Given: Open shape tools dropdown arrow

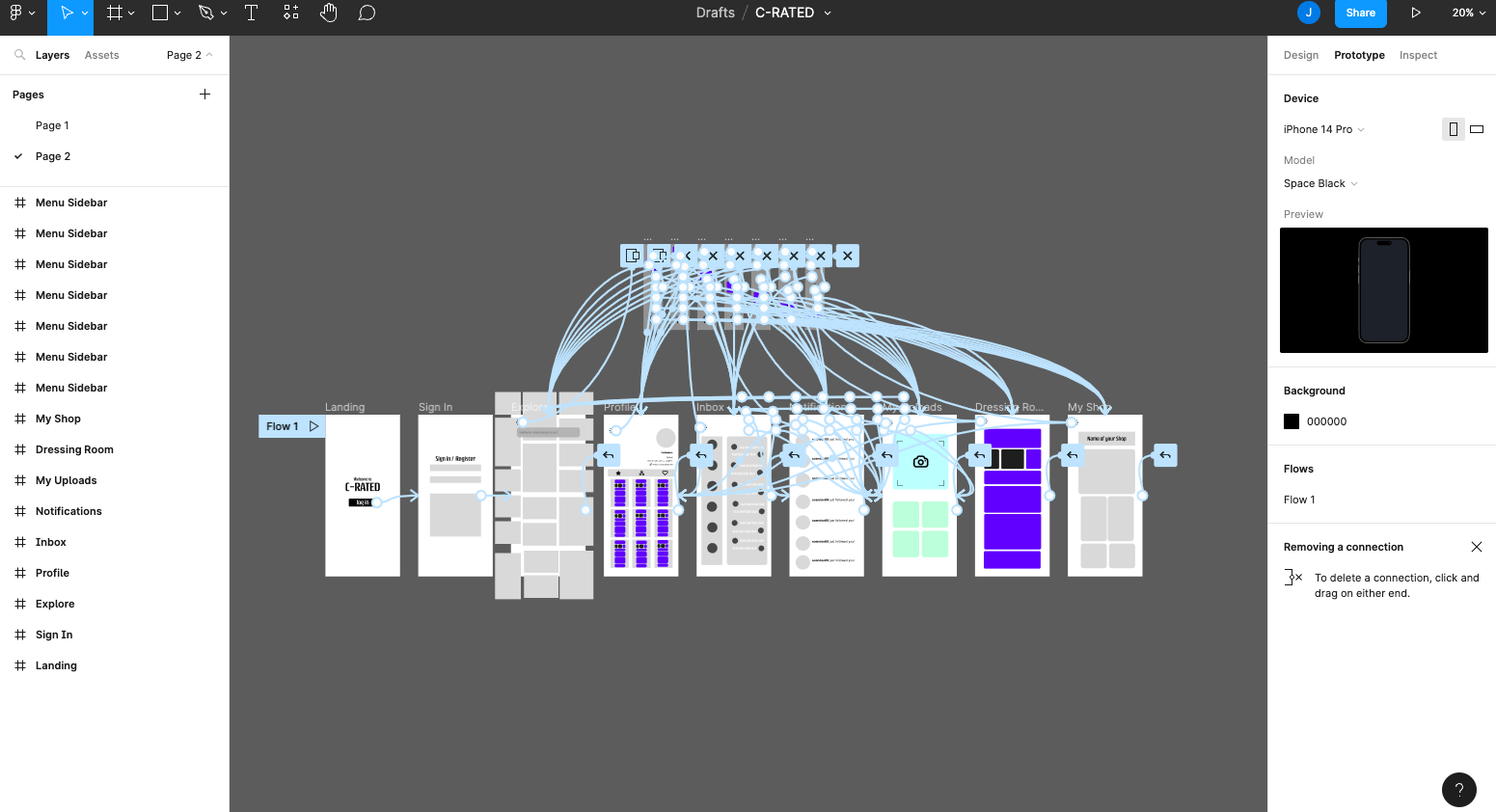Looking at the screenshot, I should pos(177,14).
